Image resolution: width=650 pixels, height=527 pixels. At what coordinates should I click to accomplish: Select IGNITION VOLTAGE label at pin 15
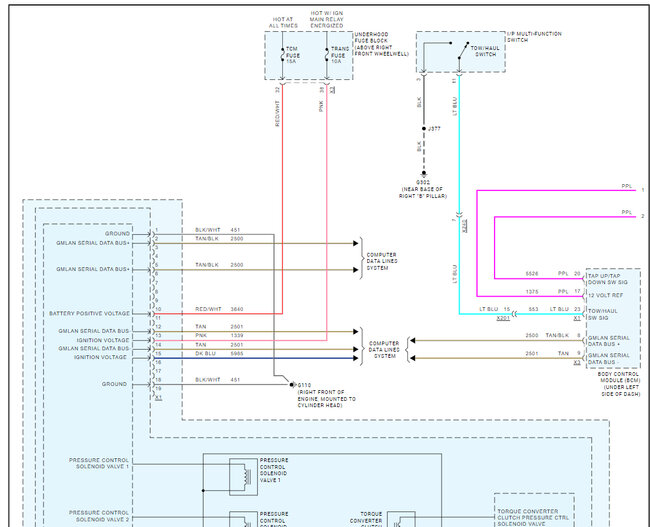pyautogui.click(x=100, y=357)
